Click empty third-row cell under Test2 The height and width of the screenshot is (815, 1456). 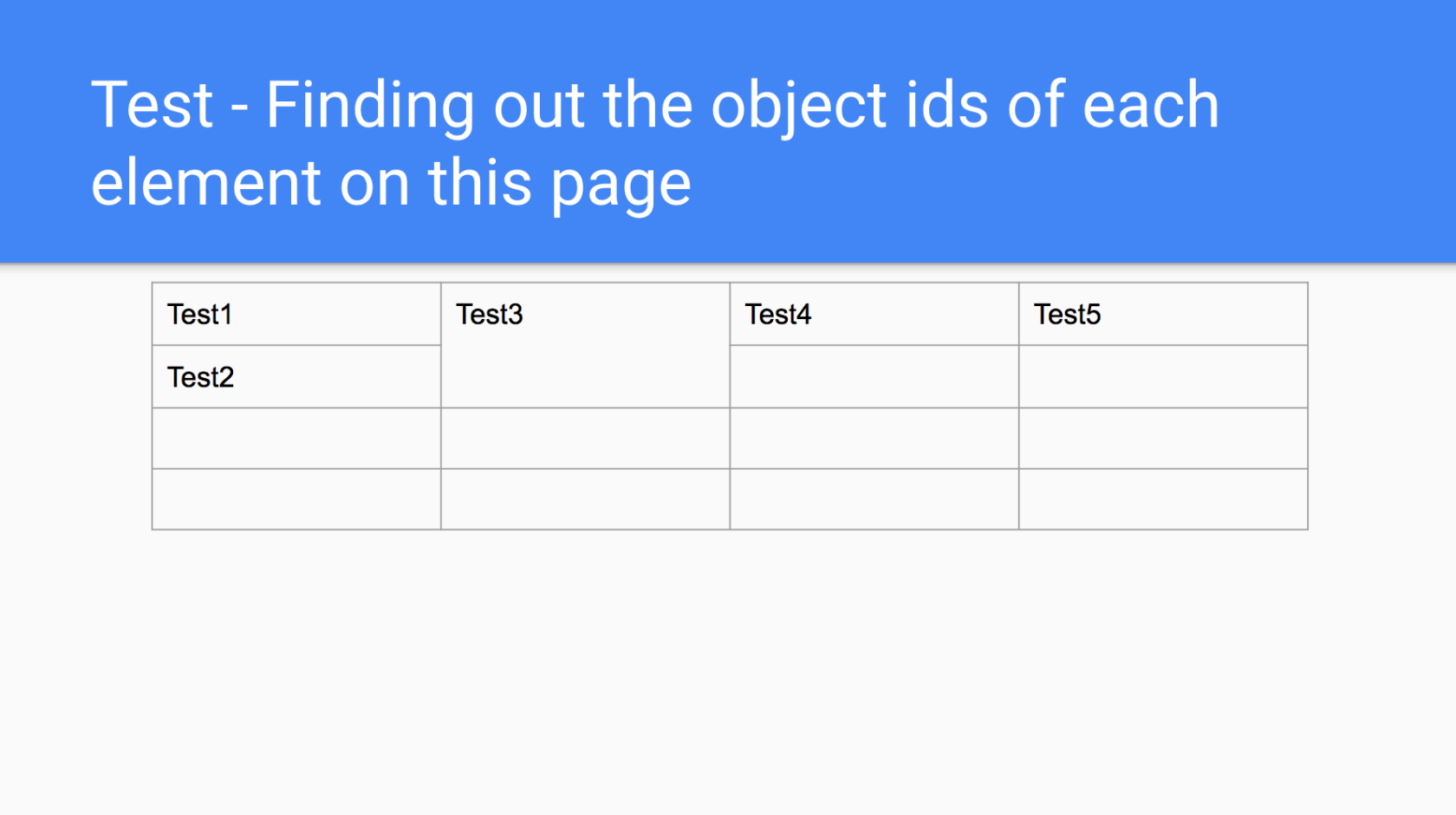tap(296, 439)
